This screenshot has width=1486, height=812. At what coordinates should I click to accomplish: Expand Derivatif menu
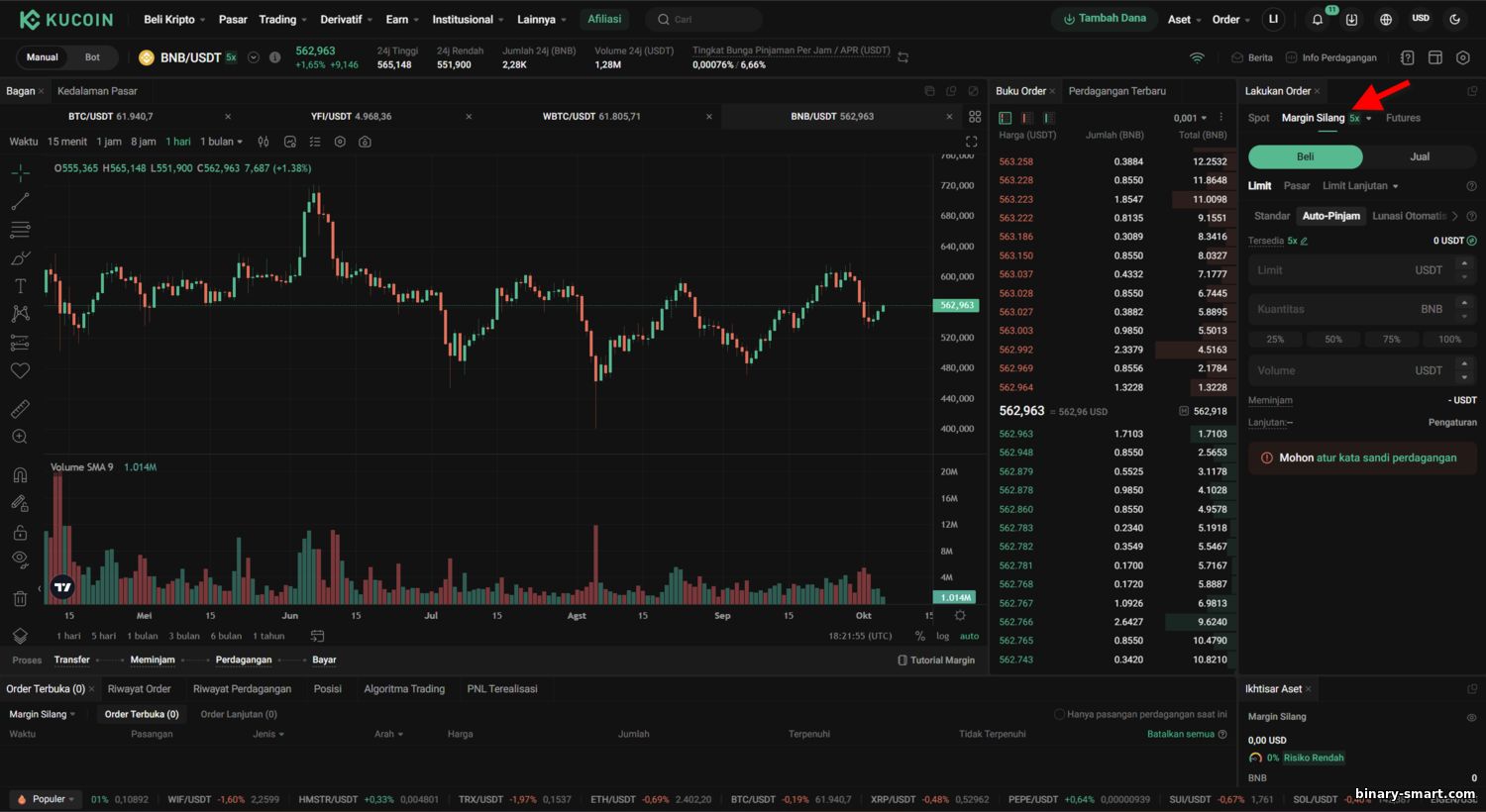coord(347,19)
